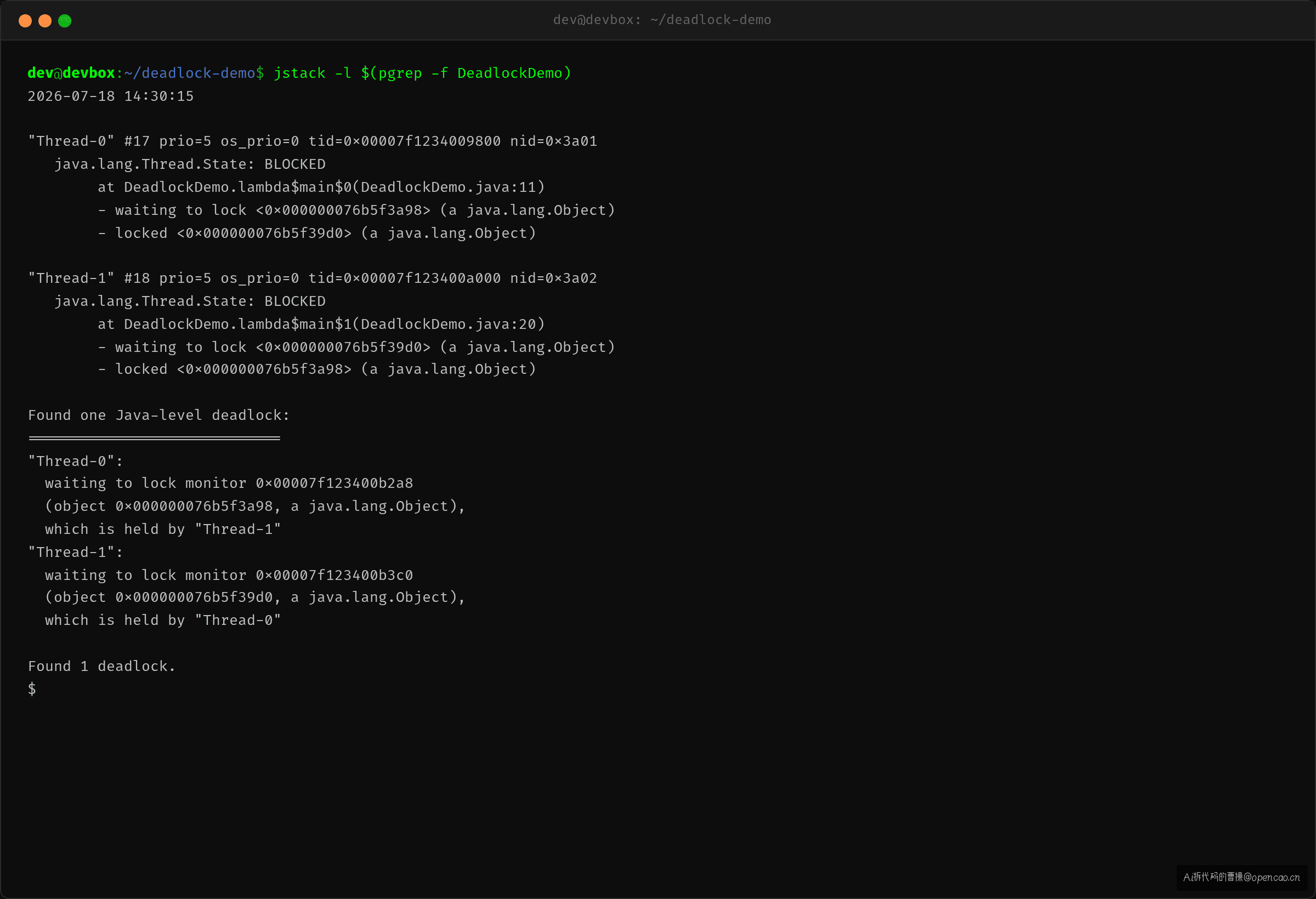Image resolution: width=1316 pixels, height=899 pixels.
Task: Click '(object 0x000000076b5f39d0, a java.lang.Object),' line
Action: [x=255, y=598]
